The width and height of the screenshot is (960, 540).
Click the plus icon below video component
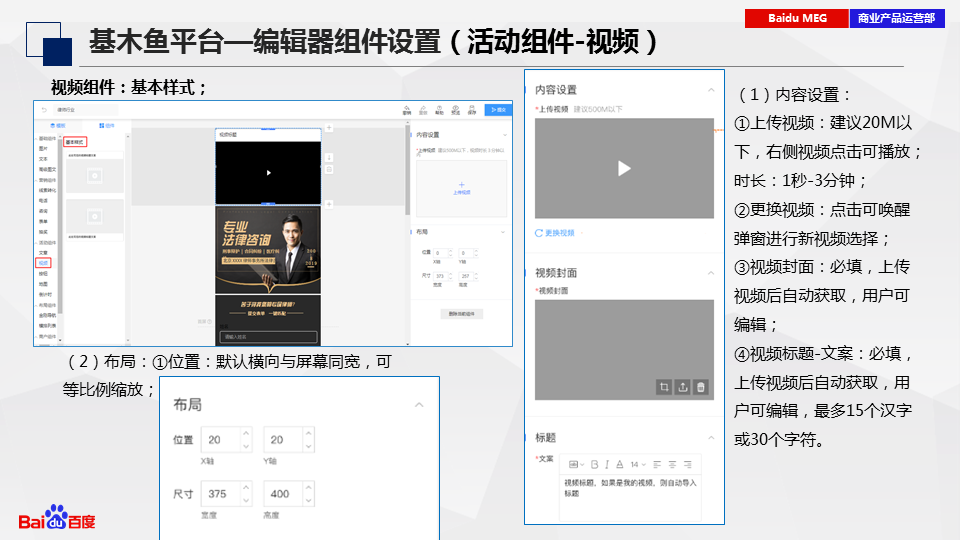coord(329,204)
